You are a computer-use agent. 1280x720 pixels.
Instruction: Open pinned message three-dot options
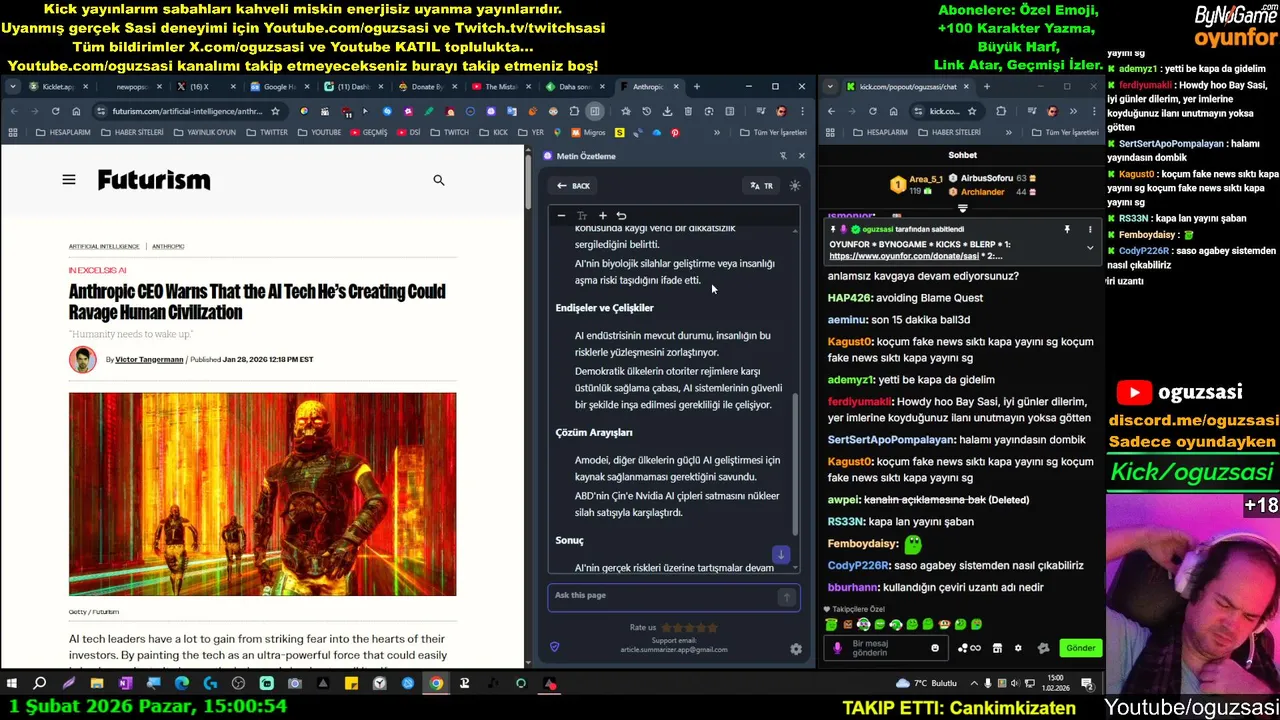click(1090, 229)
